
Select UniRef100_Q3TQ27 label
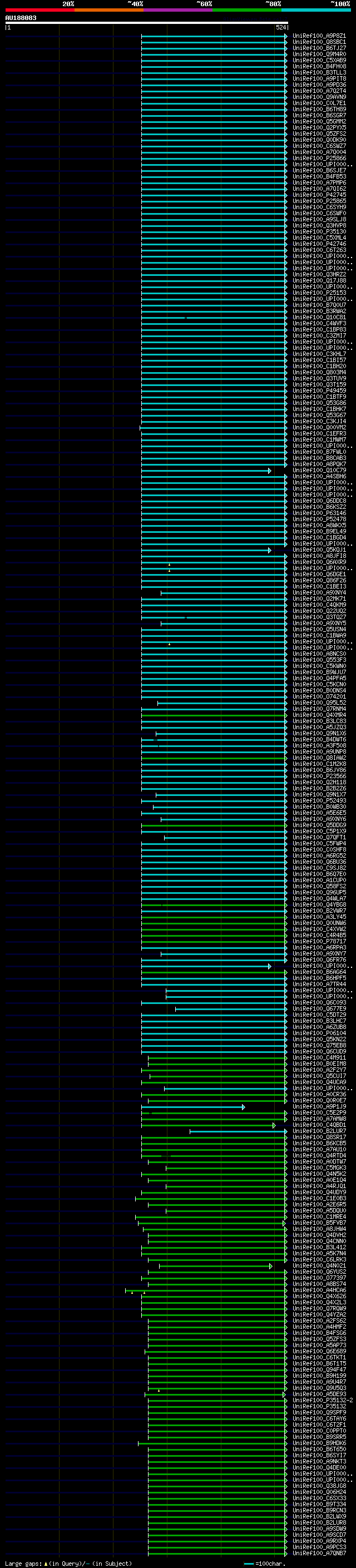click(319, 617)
